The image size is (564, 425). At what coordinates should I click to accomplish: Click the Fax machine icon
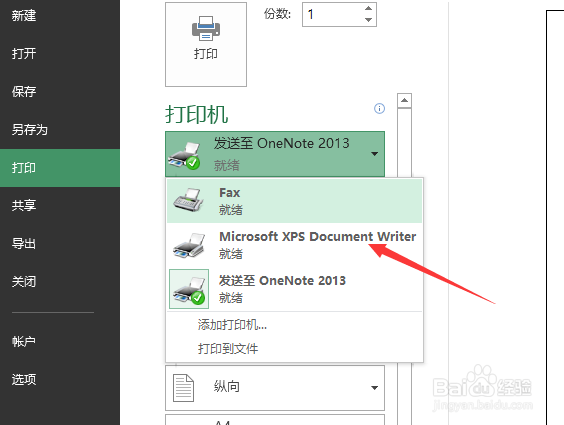188,200
